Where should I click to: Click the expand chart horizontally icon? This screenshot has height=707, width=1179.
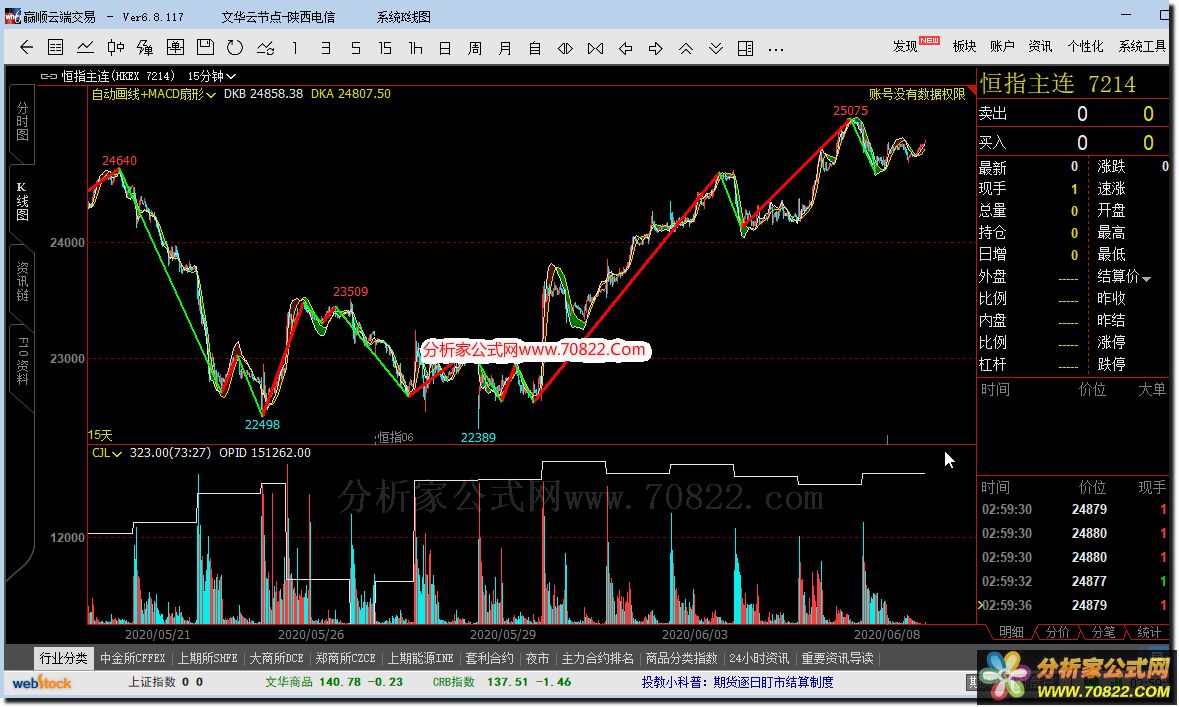[565, 48]
